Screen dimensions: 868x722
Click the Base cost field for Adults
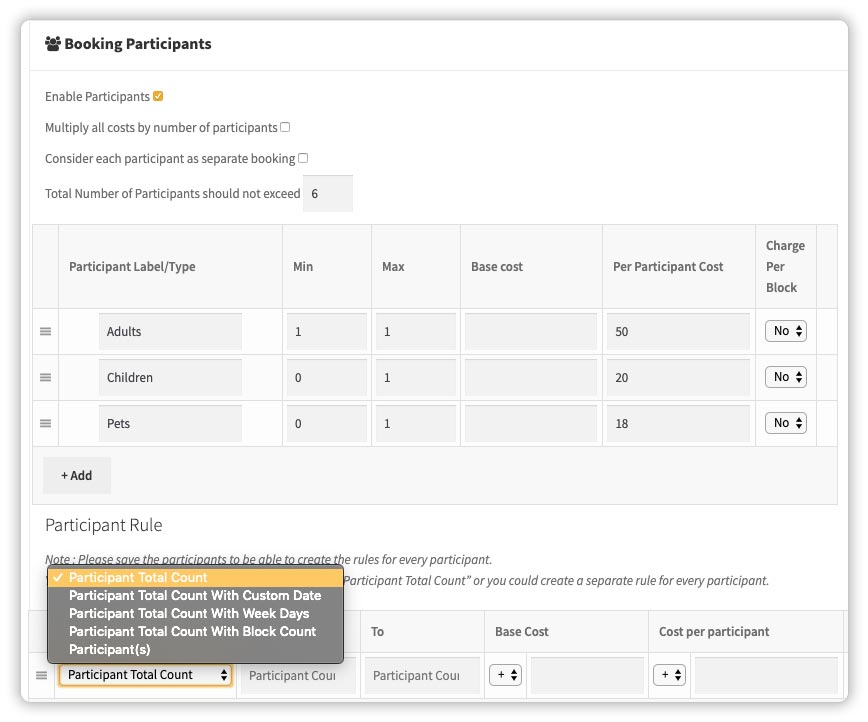pyautogui.click(x=531, y=332)
